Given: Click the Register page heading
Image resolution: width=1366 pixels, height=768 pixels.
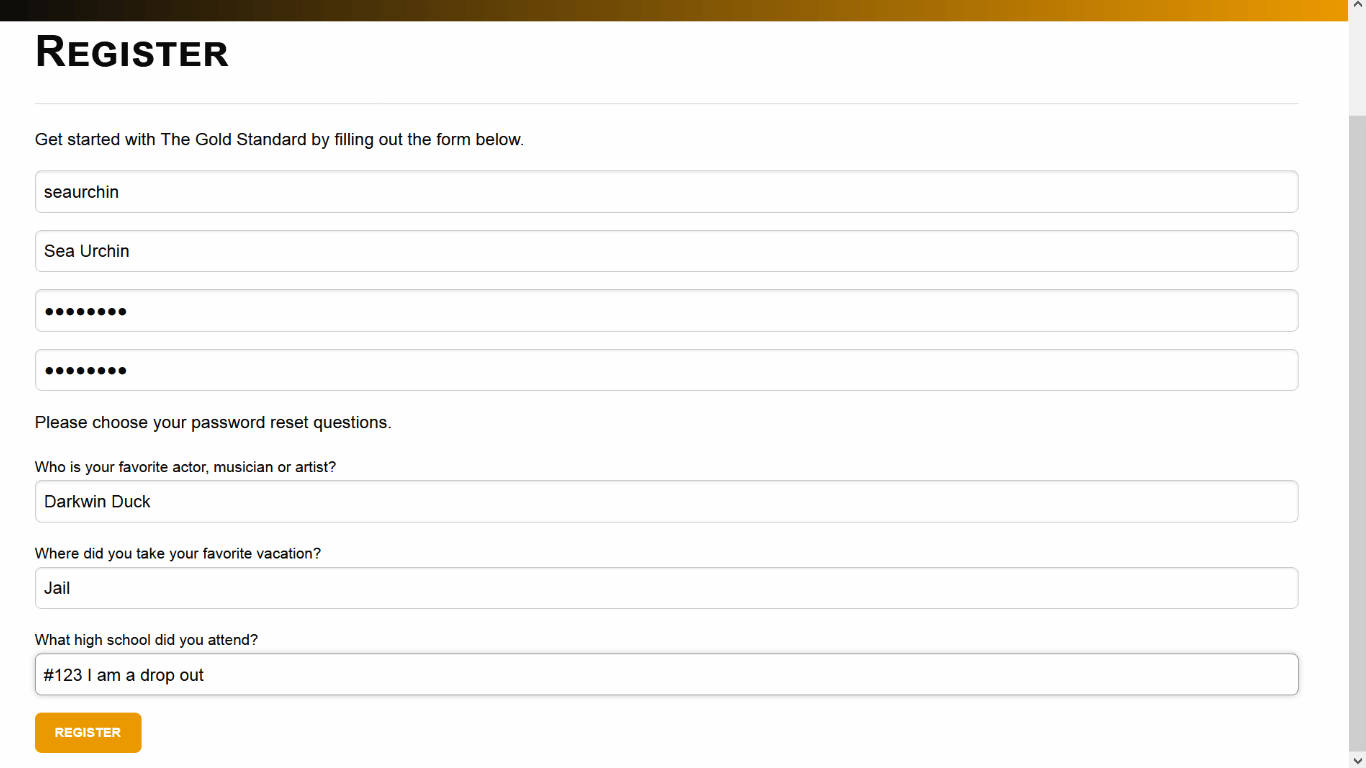Looking at the screenshot, I should pos(132,52).
